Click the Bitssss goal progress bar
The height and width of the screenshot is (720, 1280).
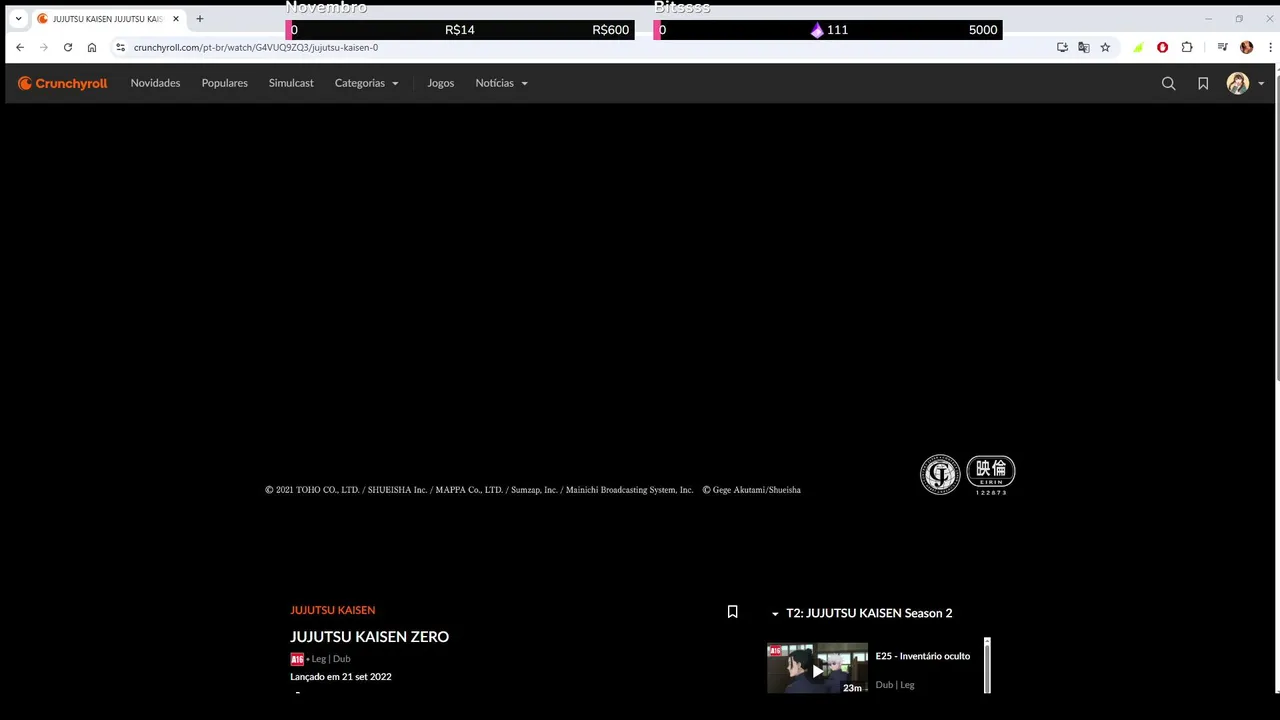tap(828, 30)
